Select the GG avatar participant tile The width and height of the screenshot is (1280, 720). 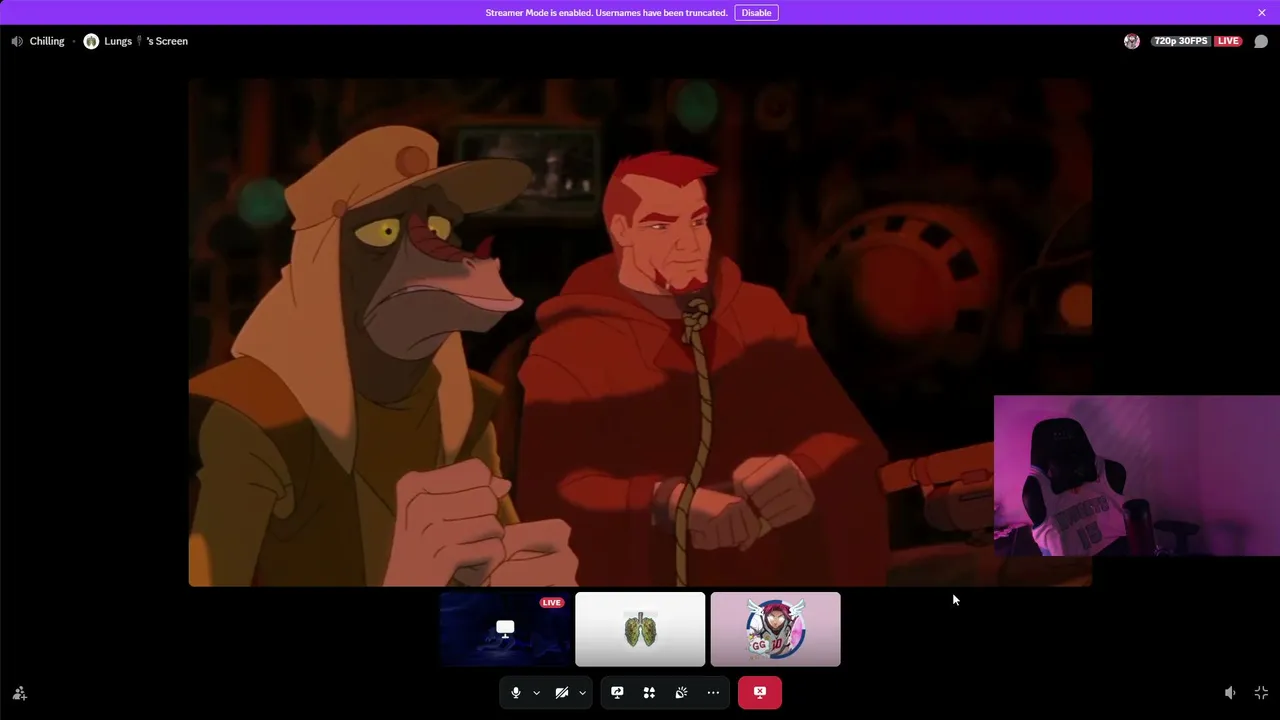[x=775, y=629]
